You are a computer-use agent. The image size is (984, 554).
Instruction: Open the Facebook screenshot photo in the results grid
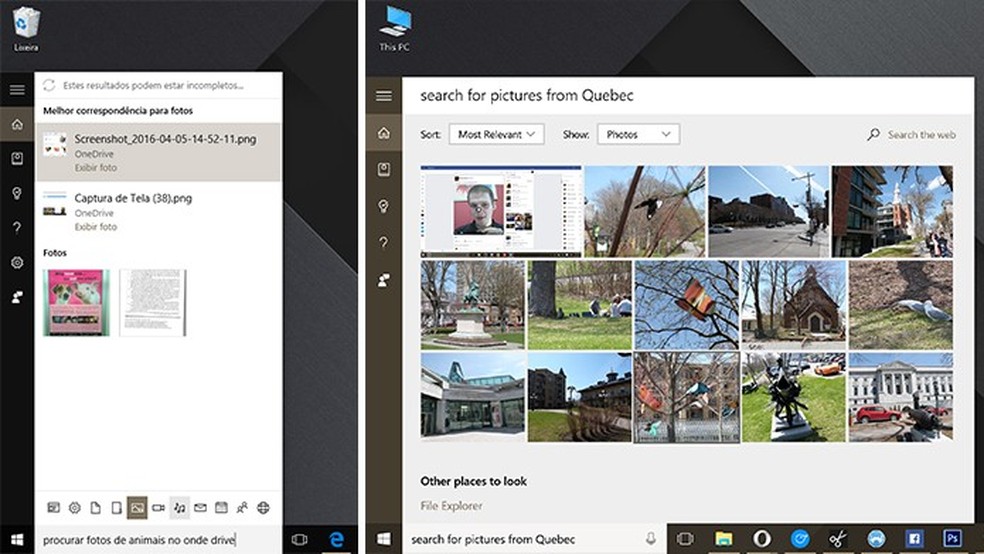pyautogui.click(x=501, y=211)
